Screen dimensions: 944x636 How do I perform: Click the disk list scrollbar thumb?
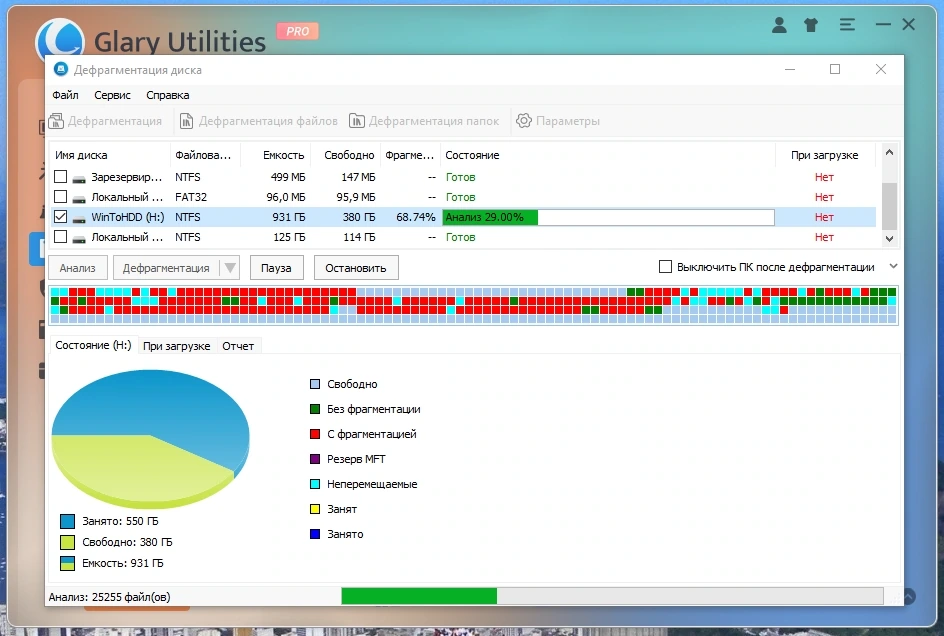889,206
